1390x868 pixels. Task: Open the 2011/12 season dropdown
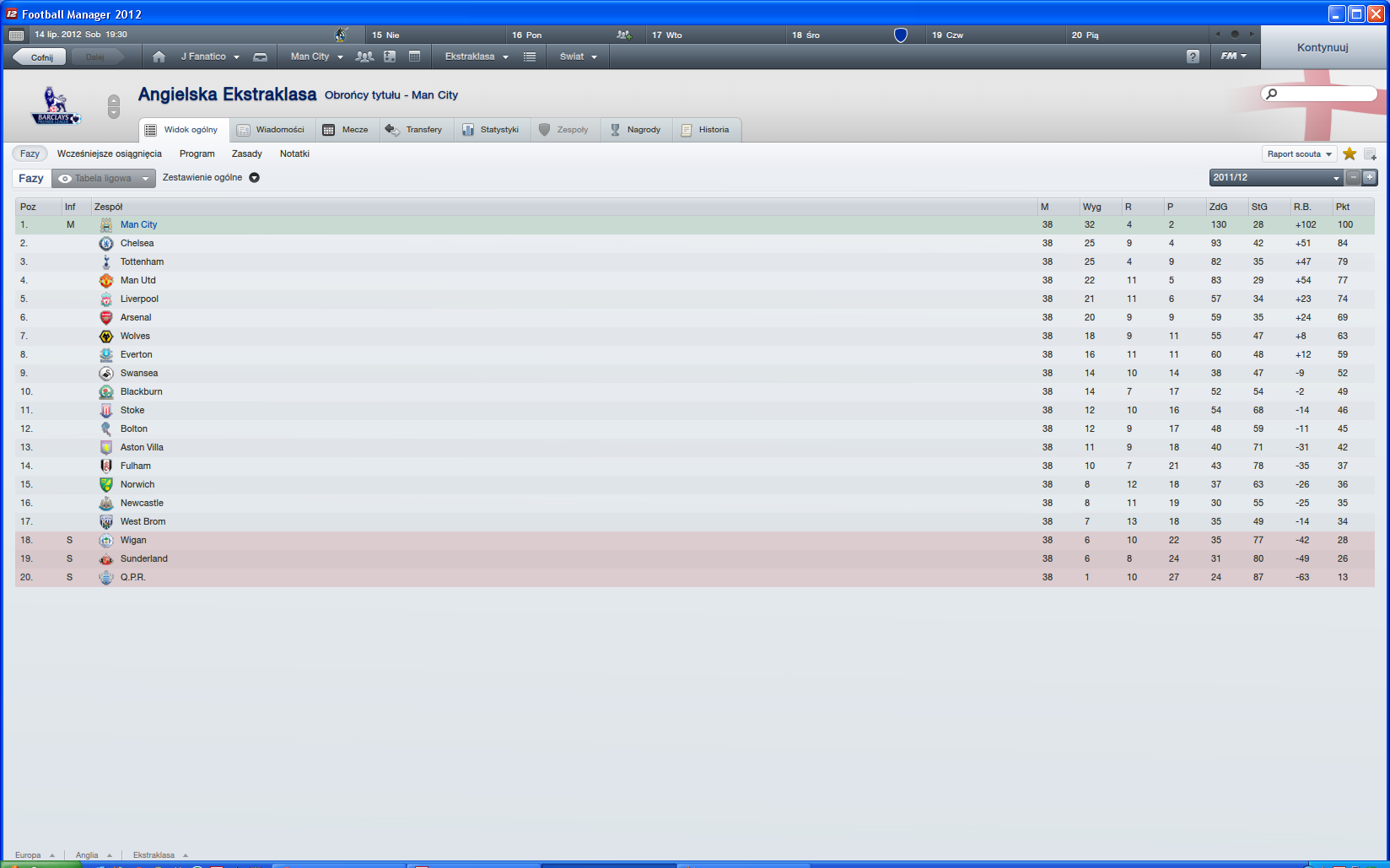point(1276,177)
